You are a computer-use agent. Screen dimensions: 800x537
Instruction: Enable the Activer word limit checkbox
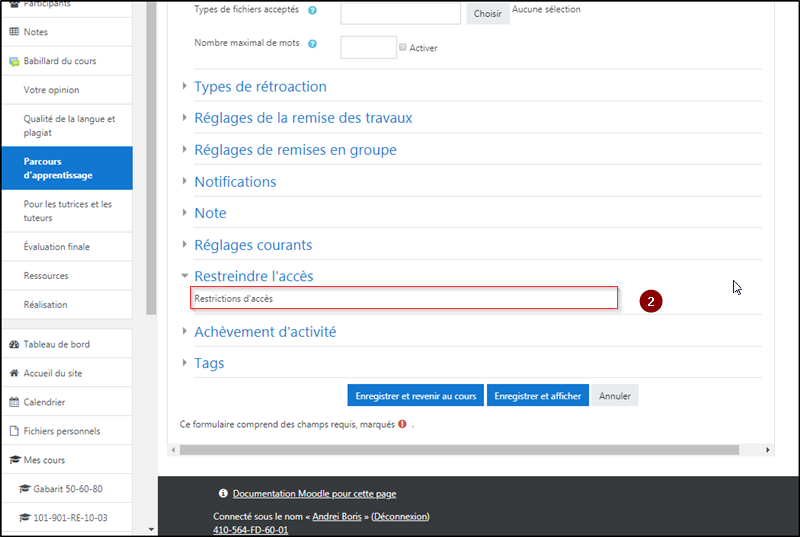pyautogui.click(x=403, y=47)
